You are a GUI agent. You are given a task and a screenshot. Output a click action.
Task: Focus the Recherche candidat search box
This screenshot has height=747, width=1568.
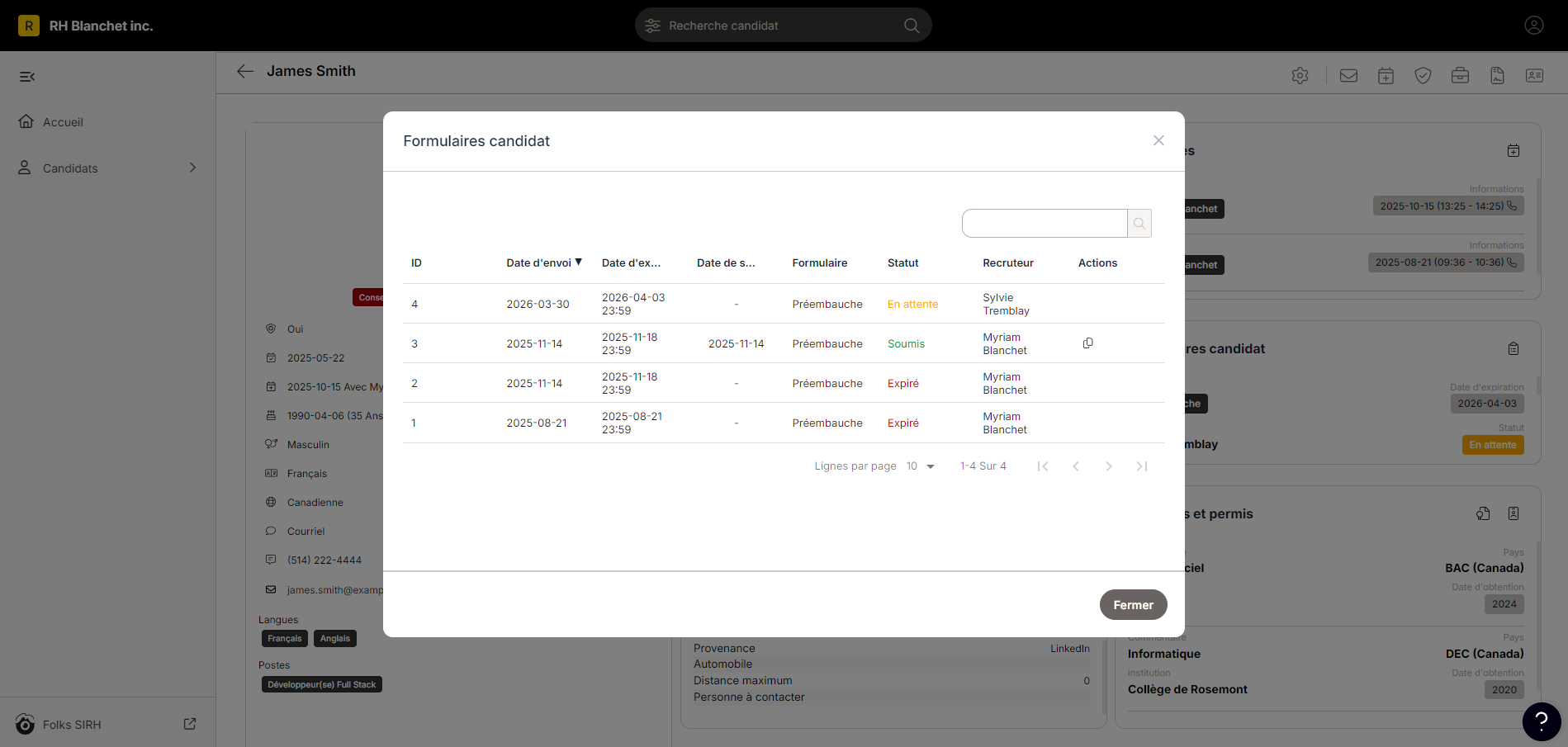[x=784, y=26]
